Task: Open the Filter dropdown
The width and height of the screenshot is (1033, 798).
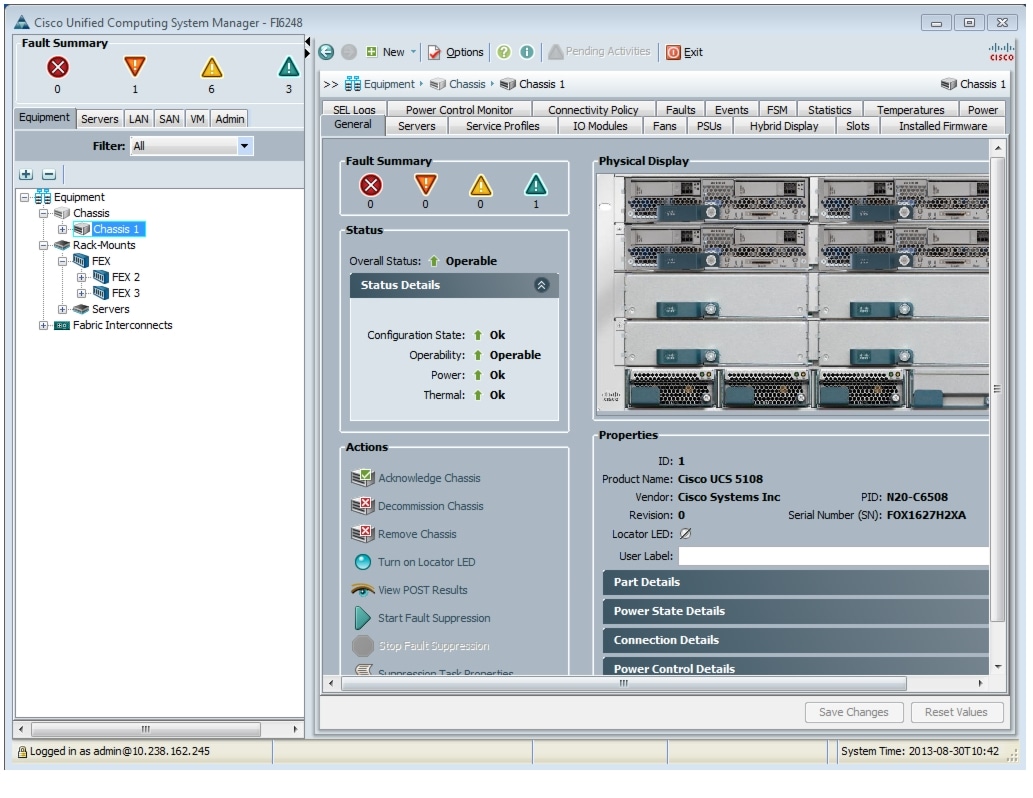Action: click(245, 146)
